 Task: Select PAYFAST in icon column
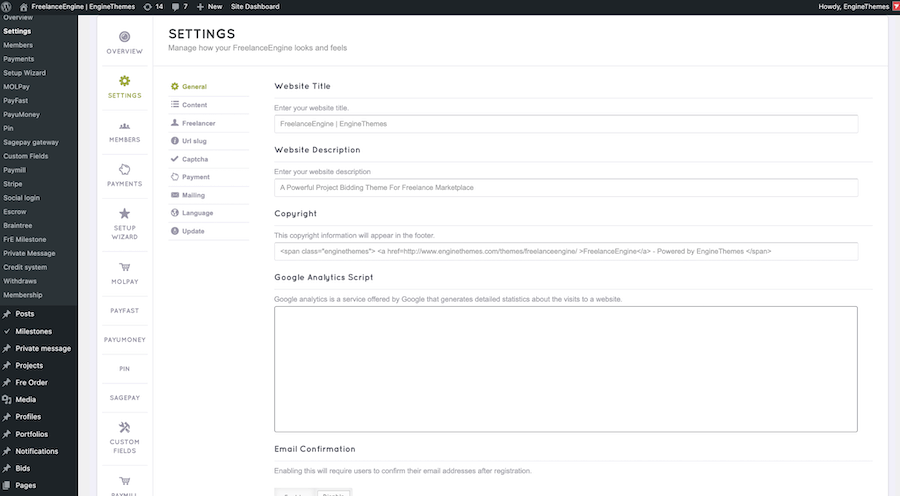coord(125,311)
